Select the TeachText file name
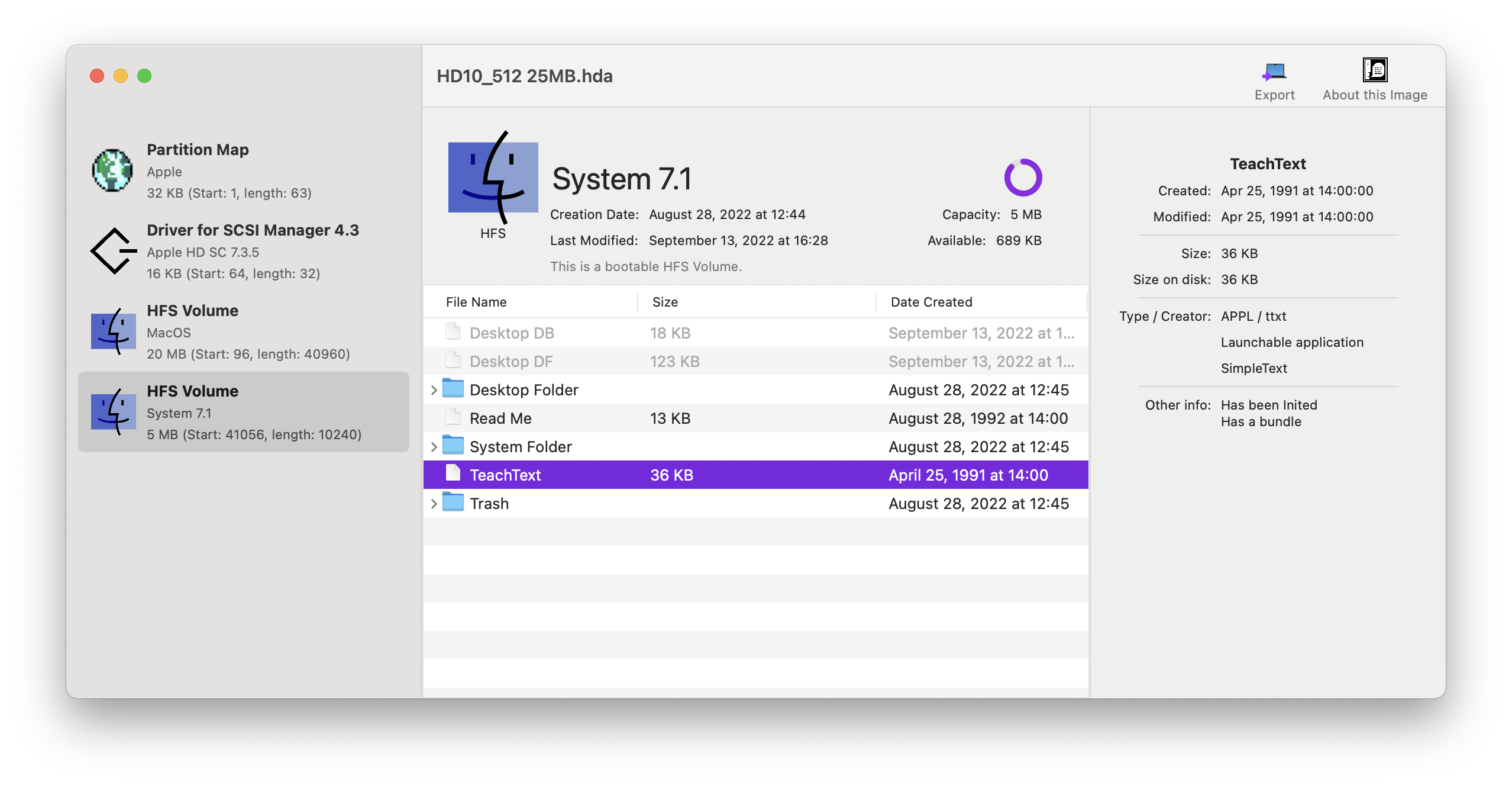The height and width of the screenshot is (786, 1512). (505, 475)
